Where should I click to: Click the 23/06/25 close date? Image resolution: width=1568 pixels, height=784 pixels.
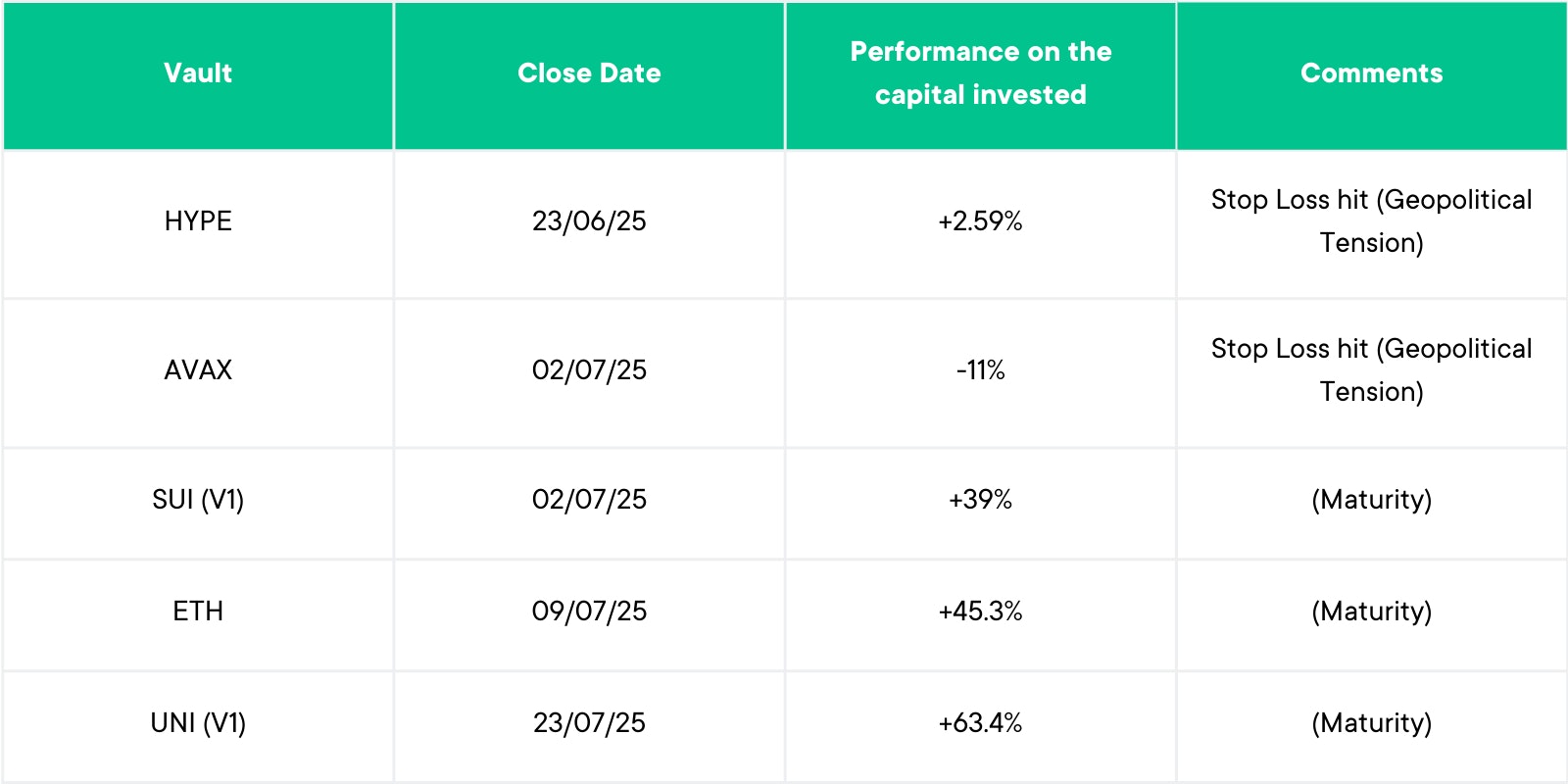tap(589, 221)
